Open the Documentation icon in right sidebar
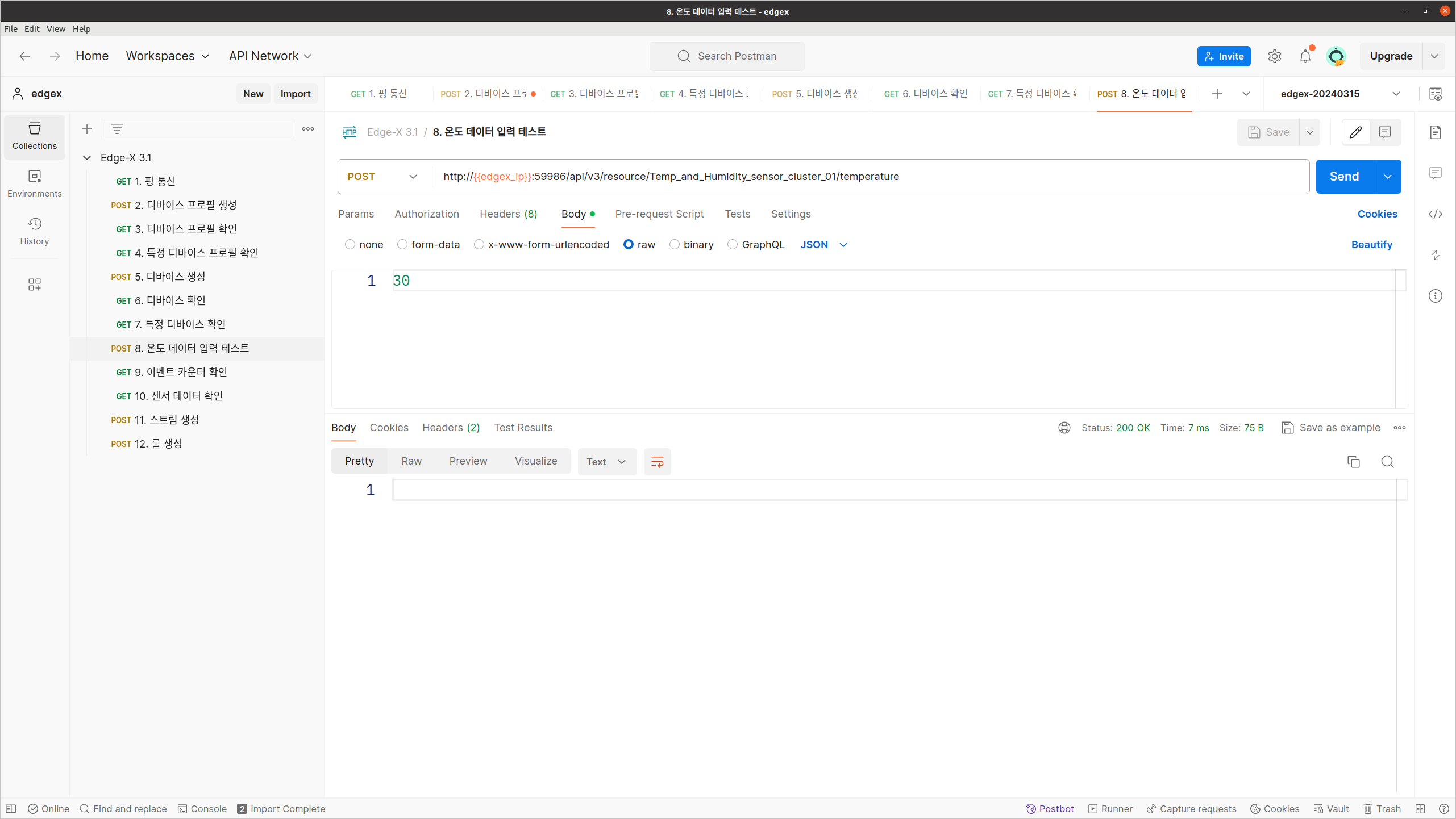The image size is (1456, 819). pos(1436,132)
